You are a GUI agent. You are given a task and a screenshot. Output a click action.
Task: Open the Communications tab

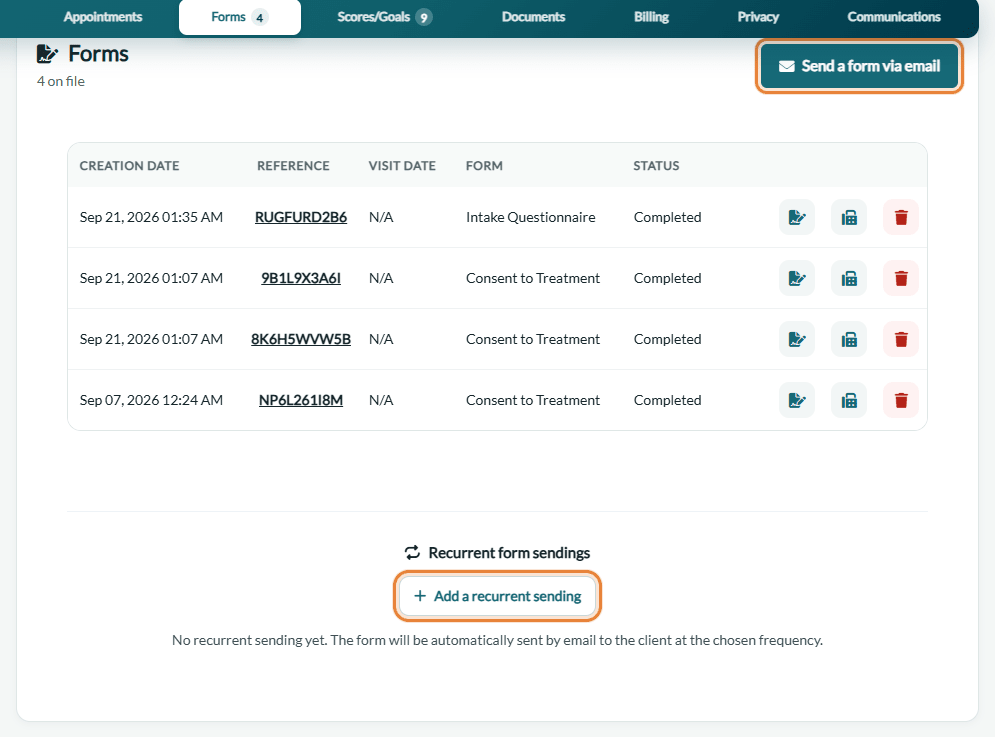[893, 17]
